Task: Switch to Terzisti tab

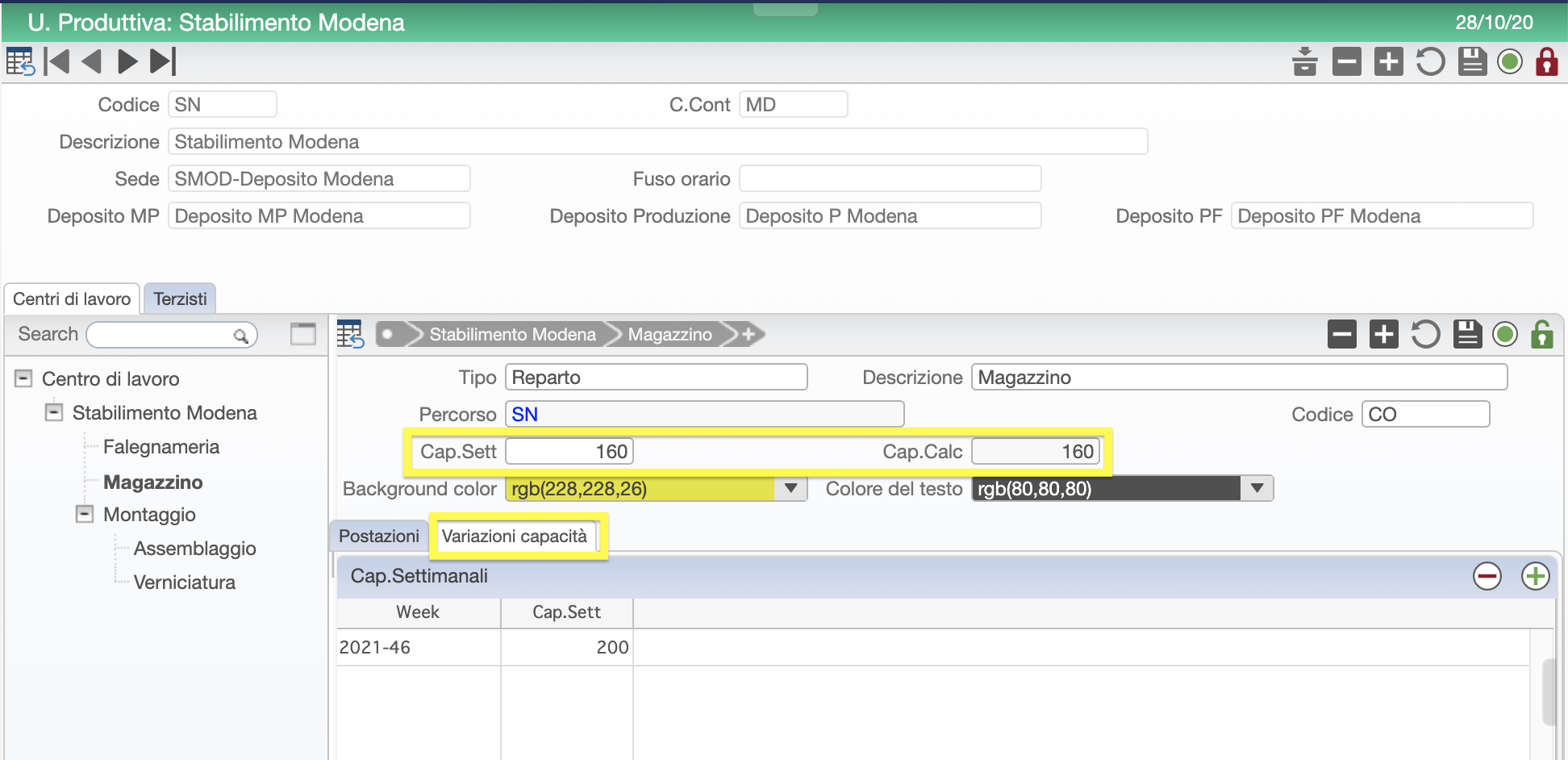Action: [180, 299]
